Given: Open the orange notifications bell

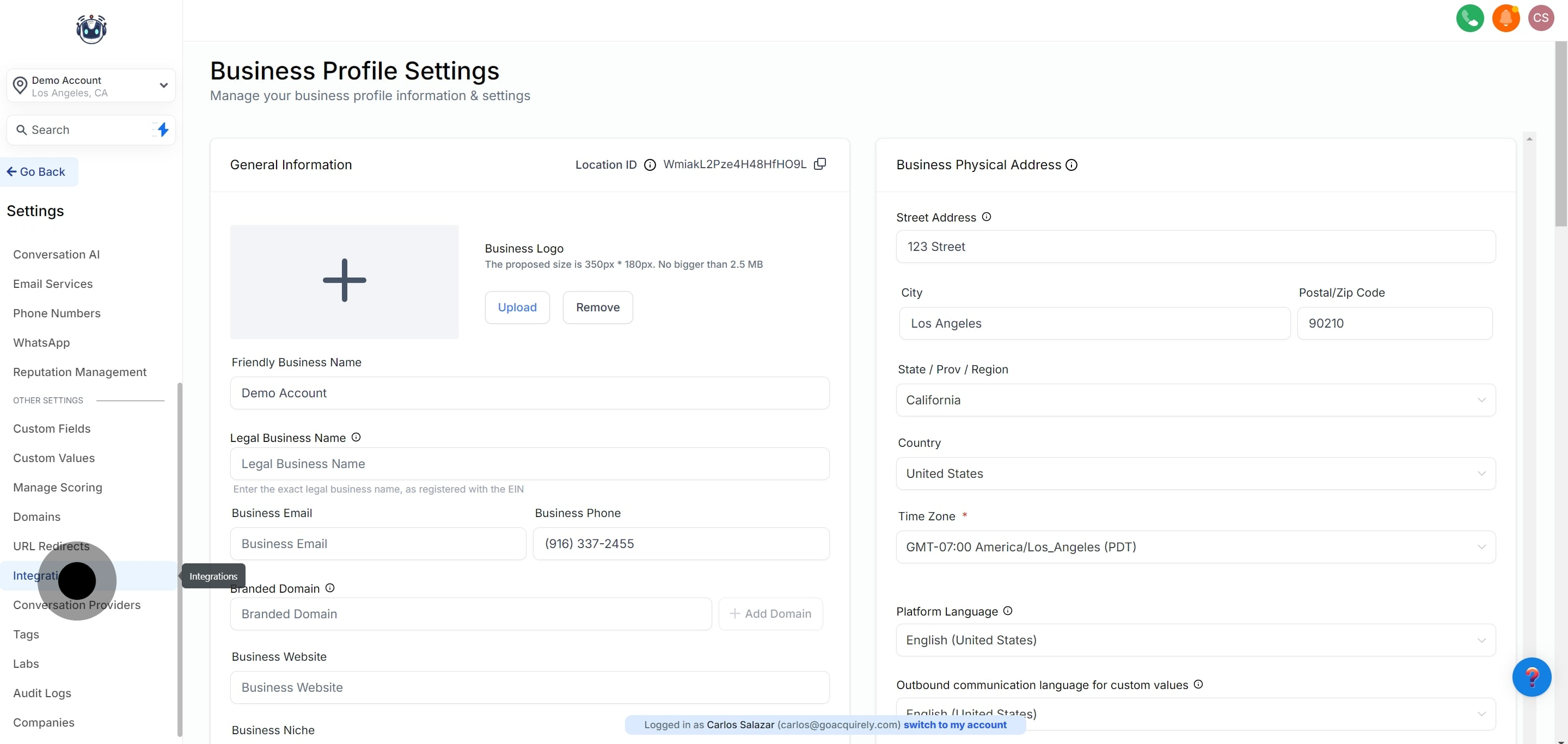Looking at the screenshot, I should (1506, 19).
